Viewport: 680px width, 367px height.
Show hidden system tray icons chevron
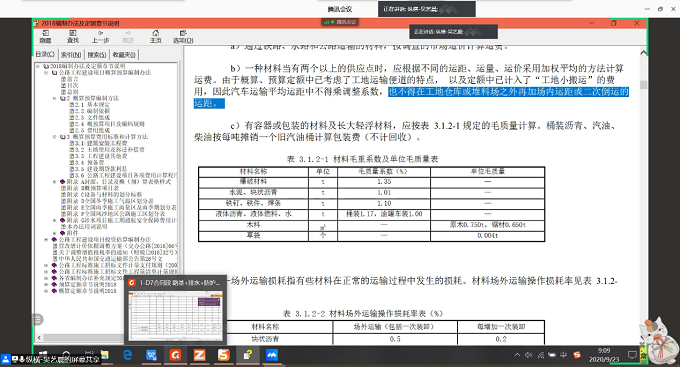pyautogui.click(x=517, y=355)
